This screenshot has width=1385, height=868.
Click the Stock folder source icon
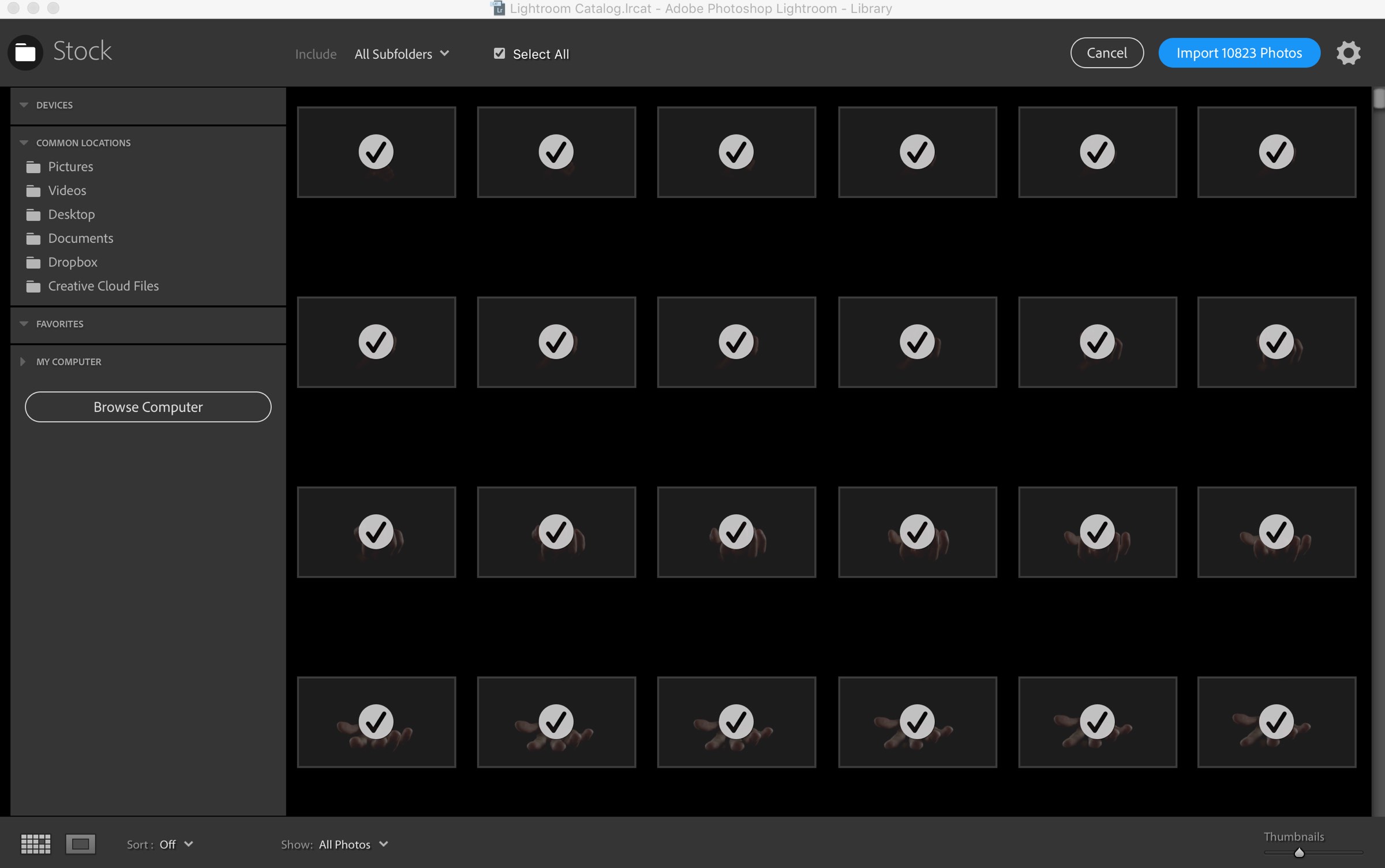[x=25, y=53]
